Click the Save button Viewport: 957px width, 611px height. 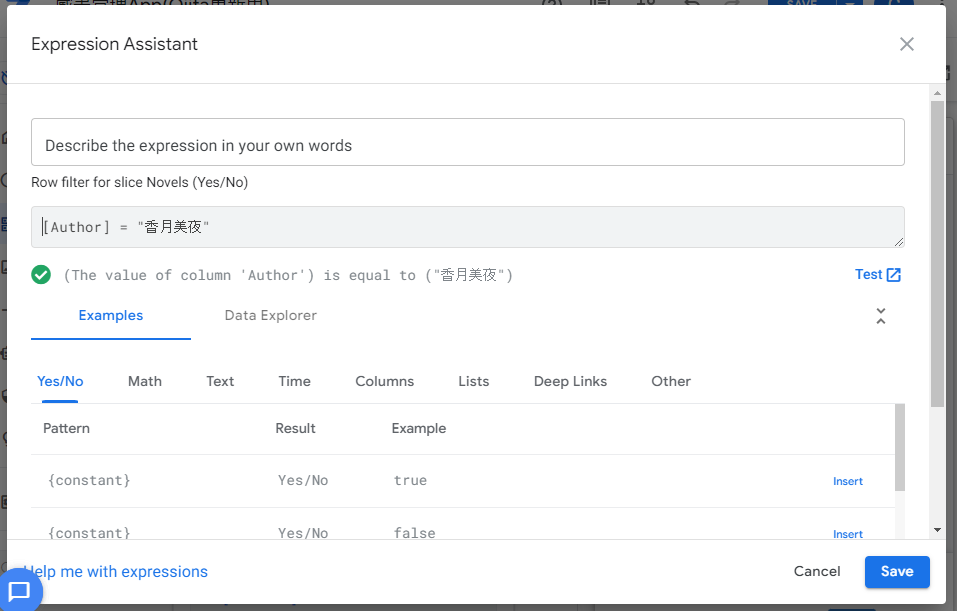coord(896,571)
